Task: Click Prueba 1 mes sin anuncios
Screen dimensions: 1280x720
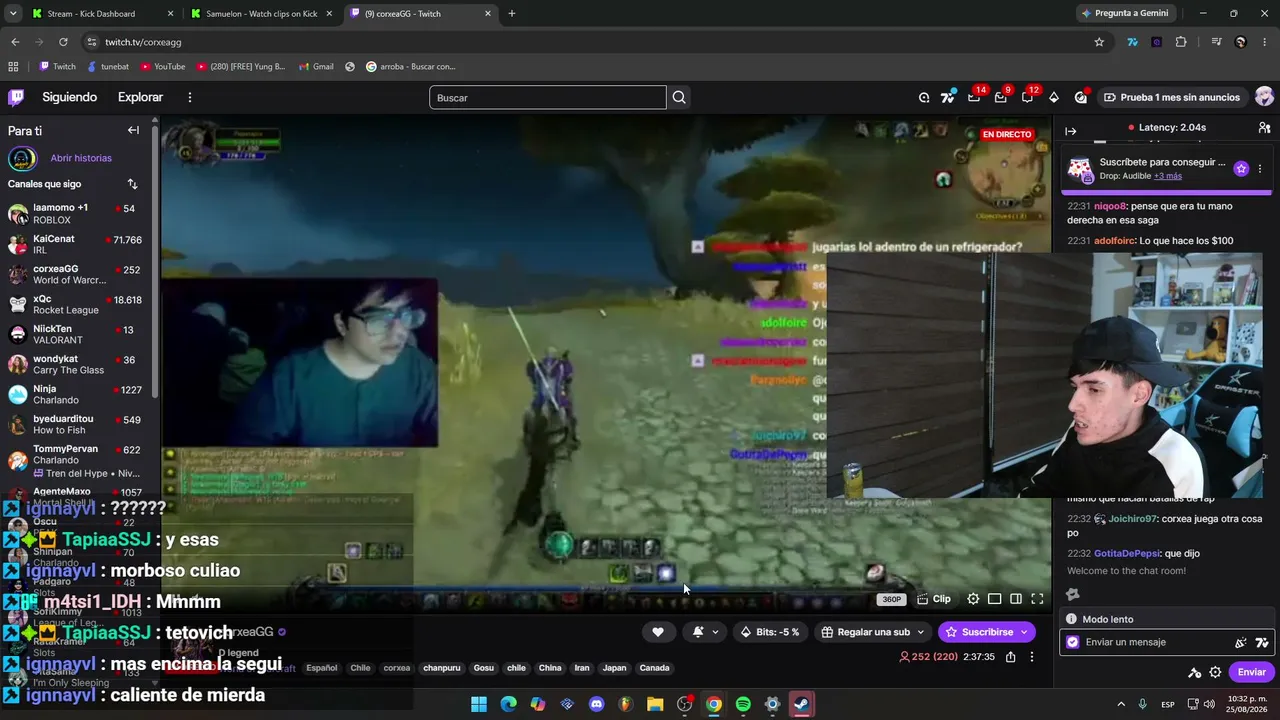Action: tap(1171, 97)
